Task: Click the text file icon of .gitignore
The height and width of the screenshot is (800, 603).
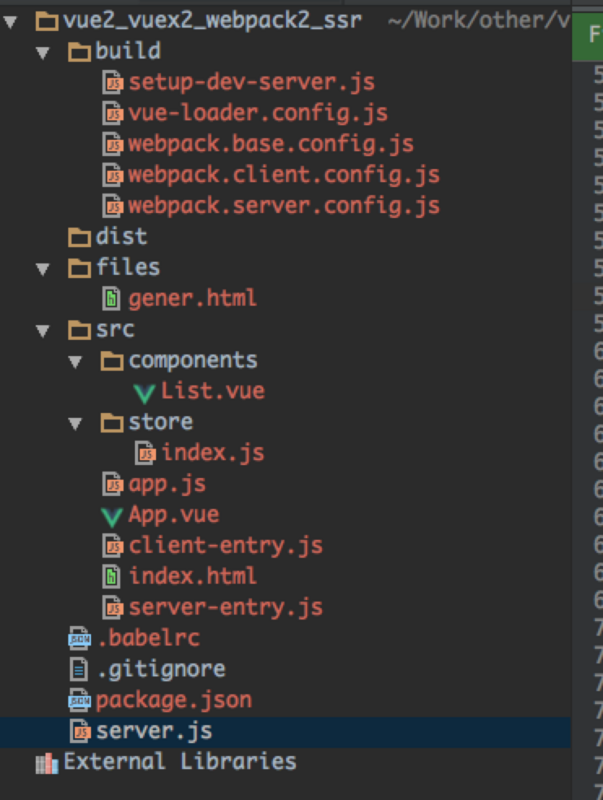Action: tap(79, 670)
